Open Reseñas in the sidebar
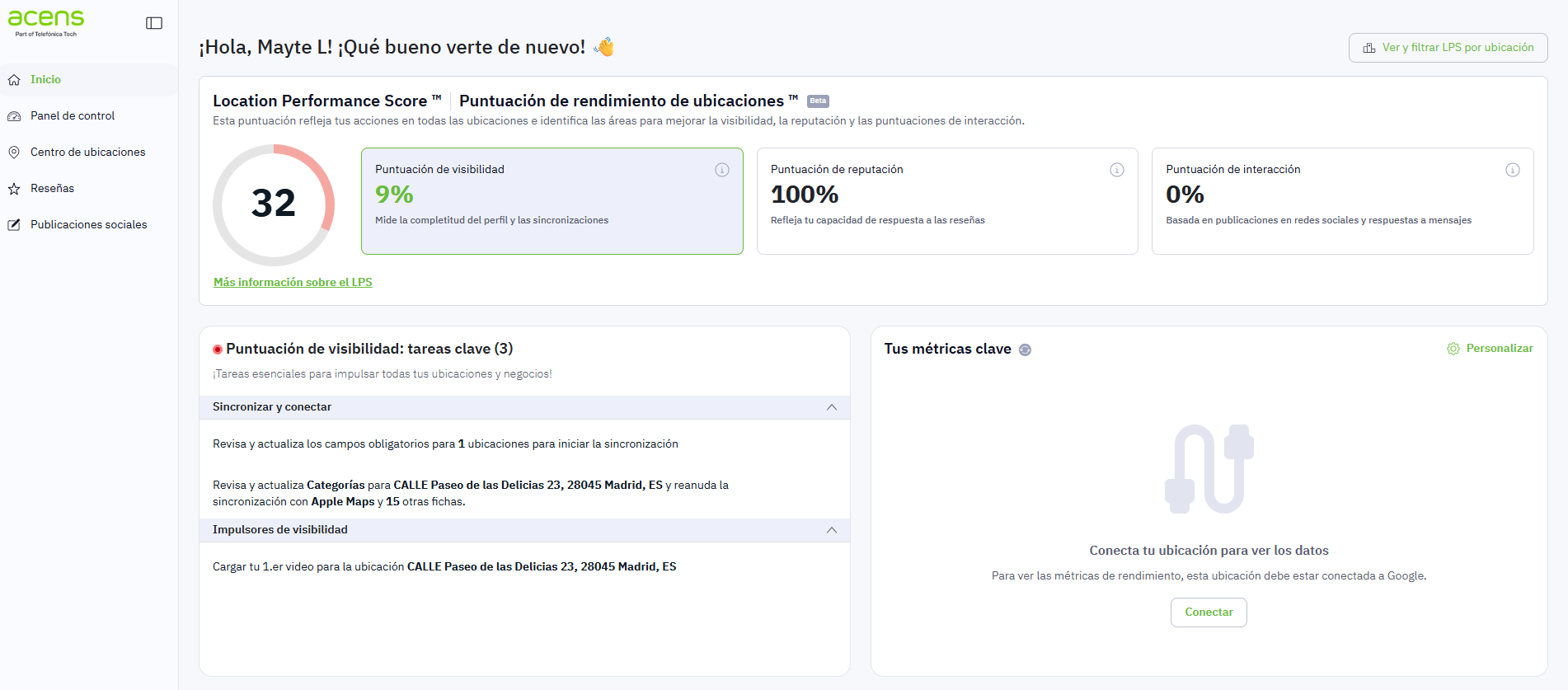 [x=89, y=189]
